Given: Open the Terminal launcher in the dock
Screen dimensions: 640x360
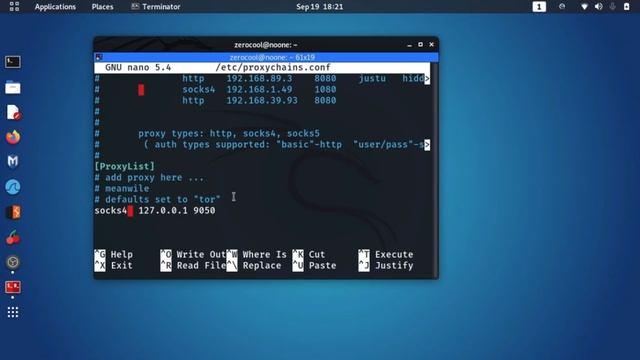Looking at the screenshot, I should [x=13, y=62].
